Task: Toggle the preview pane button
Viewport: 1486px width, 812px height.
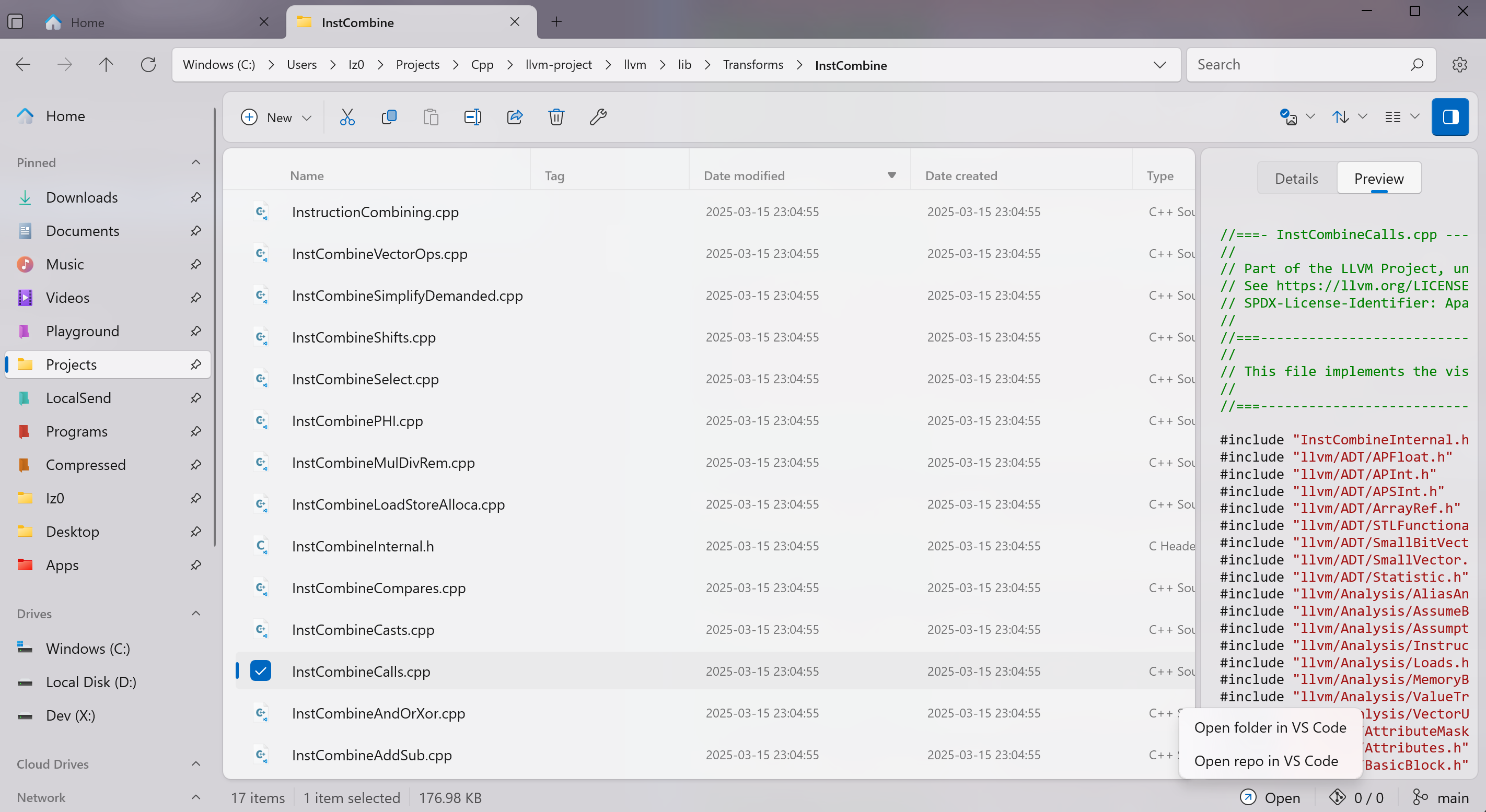Action: point(1449,117)
